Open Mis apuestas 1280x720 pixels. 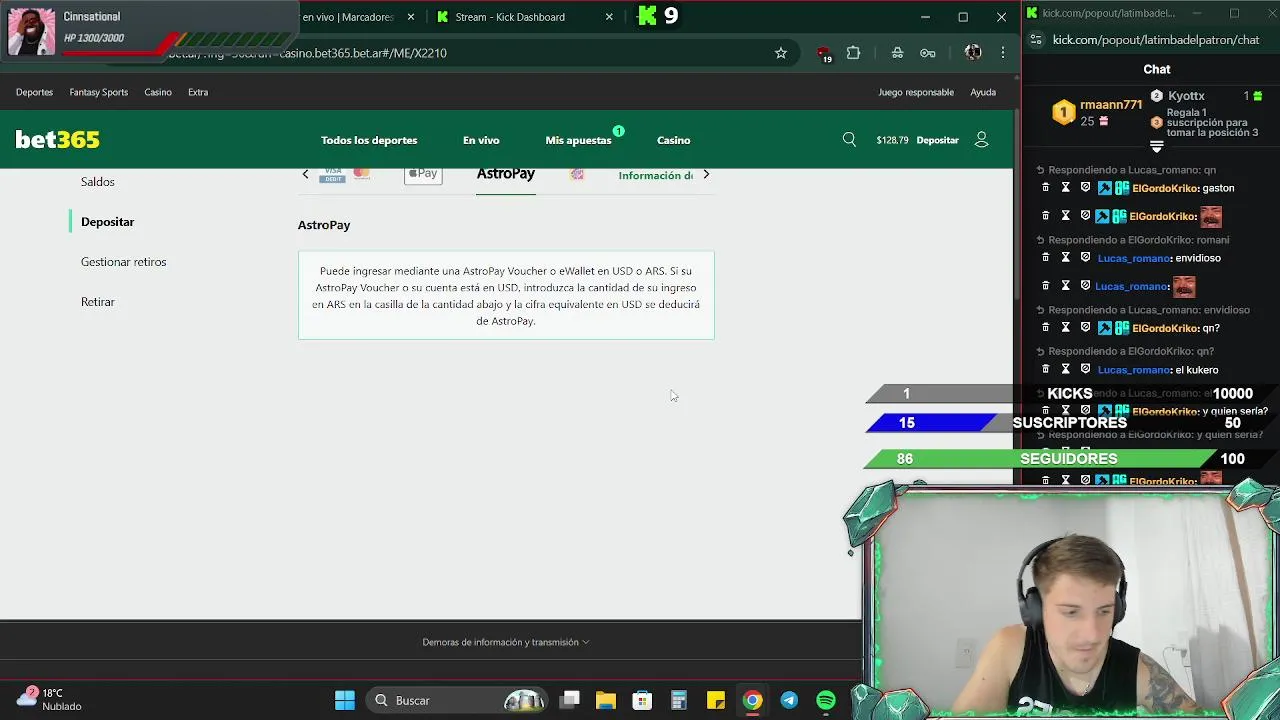click(x=578, y=140)
